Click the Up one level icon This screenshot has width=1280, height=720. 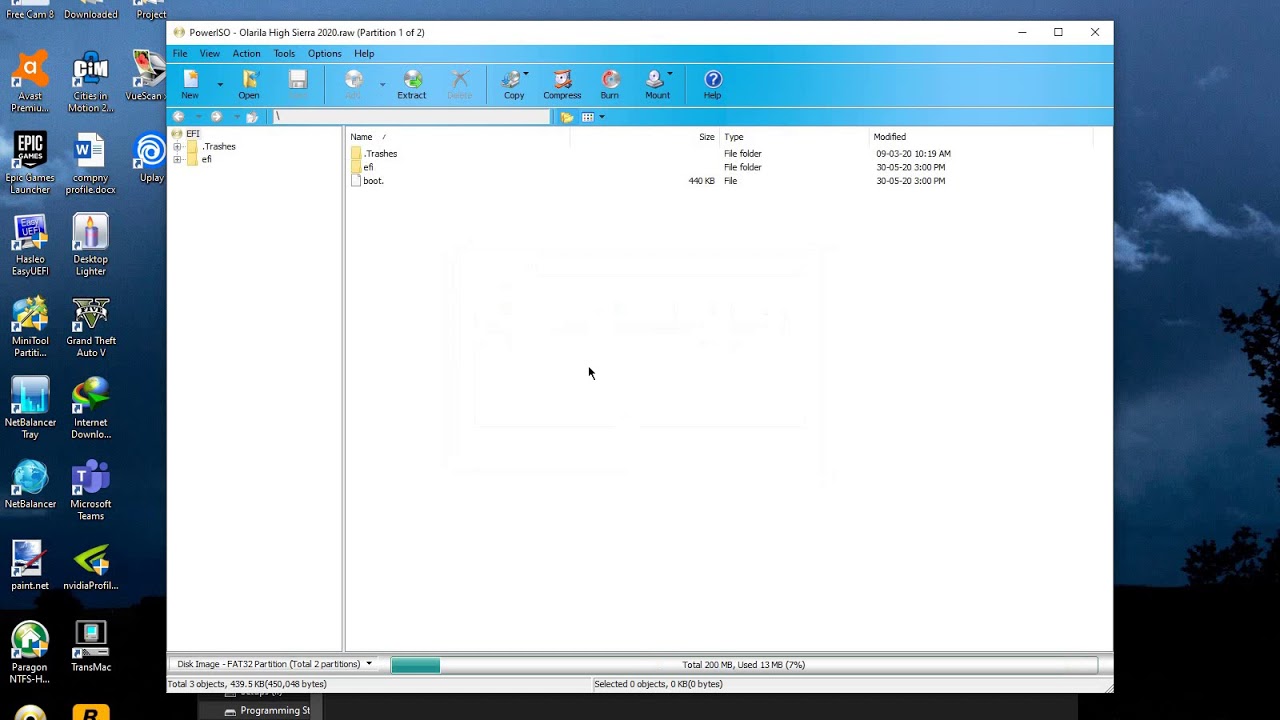coord(252,117)
